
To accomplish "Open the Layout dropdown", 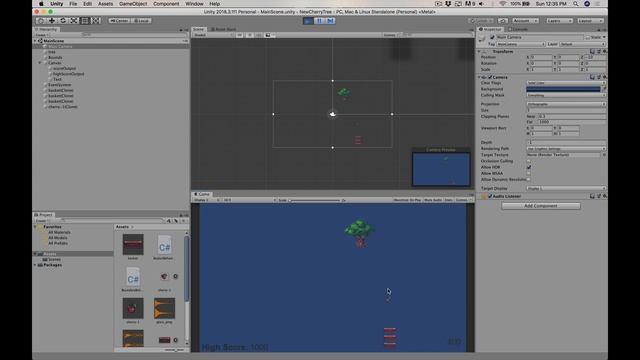I will coord(590,20).
